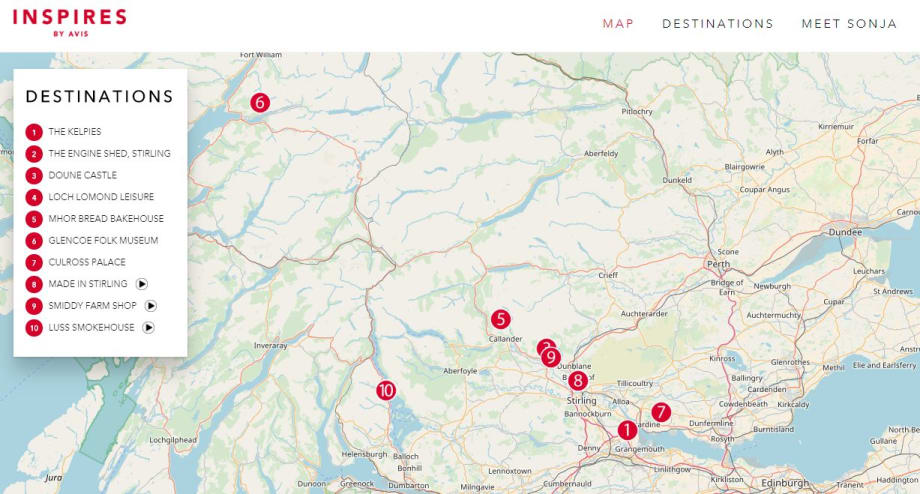Open the MAP navigation tab
This screenshot has width=920, height=494.
tap(618, 23)
